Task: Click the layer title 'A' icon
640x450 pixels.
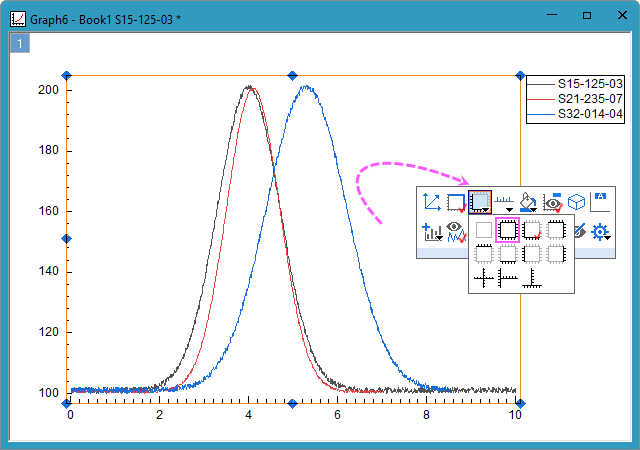Action: [600, 202]
